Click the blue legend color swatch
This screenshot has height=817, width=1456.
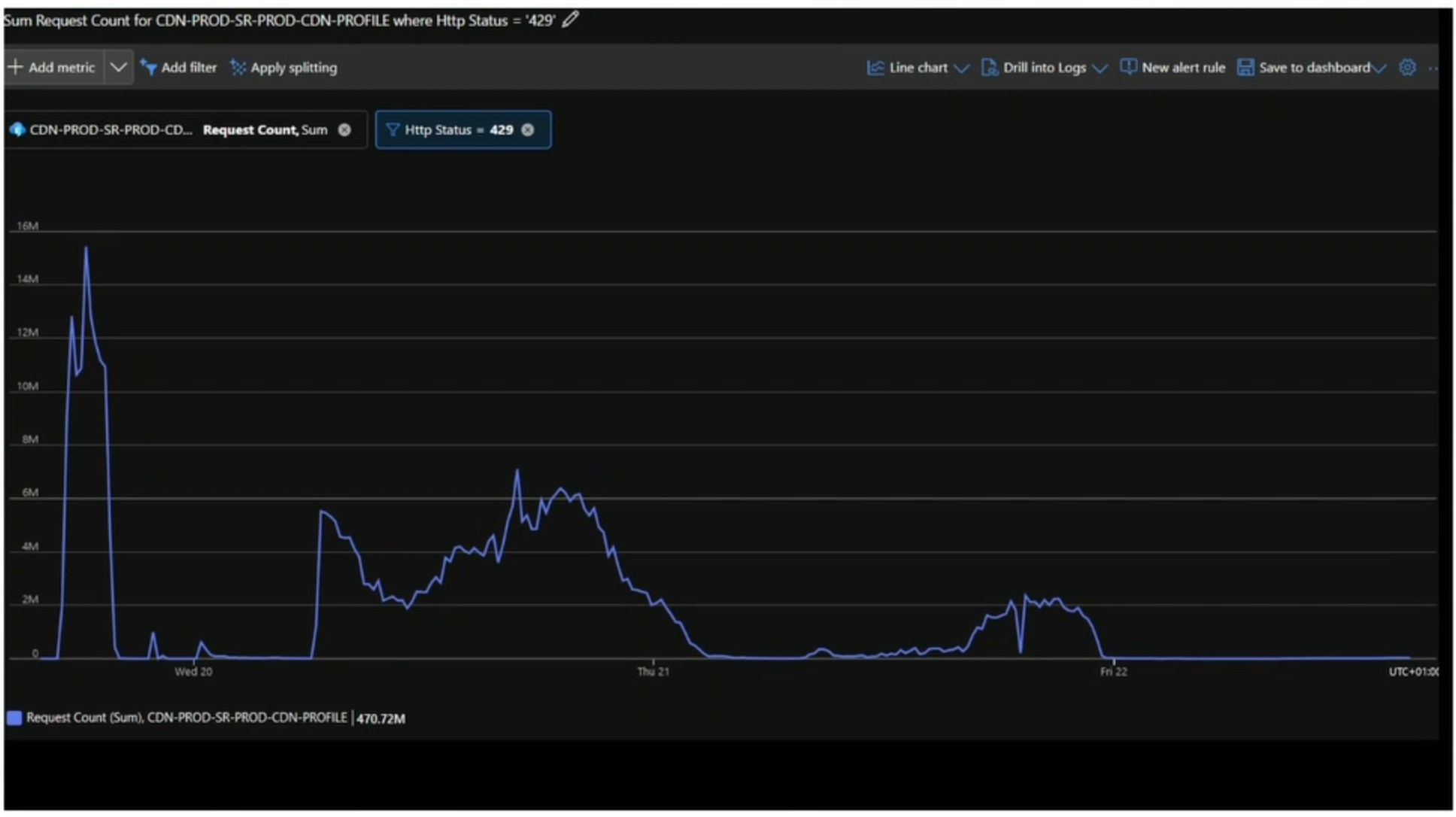14,718
